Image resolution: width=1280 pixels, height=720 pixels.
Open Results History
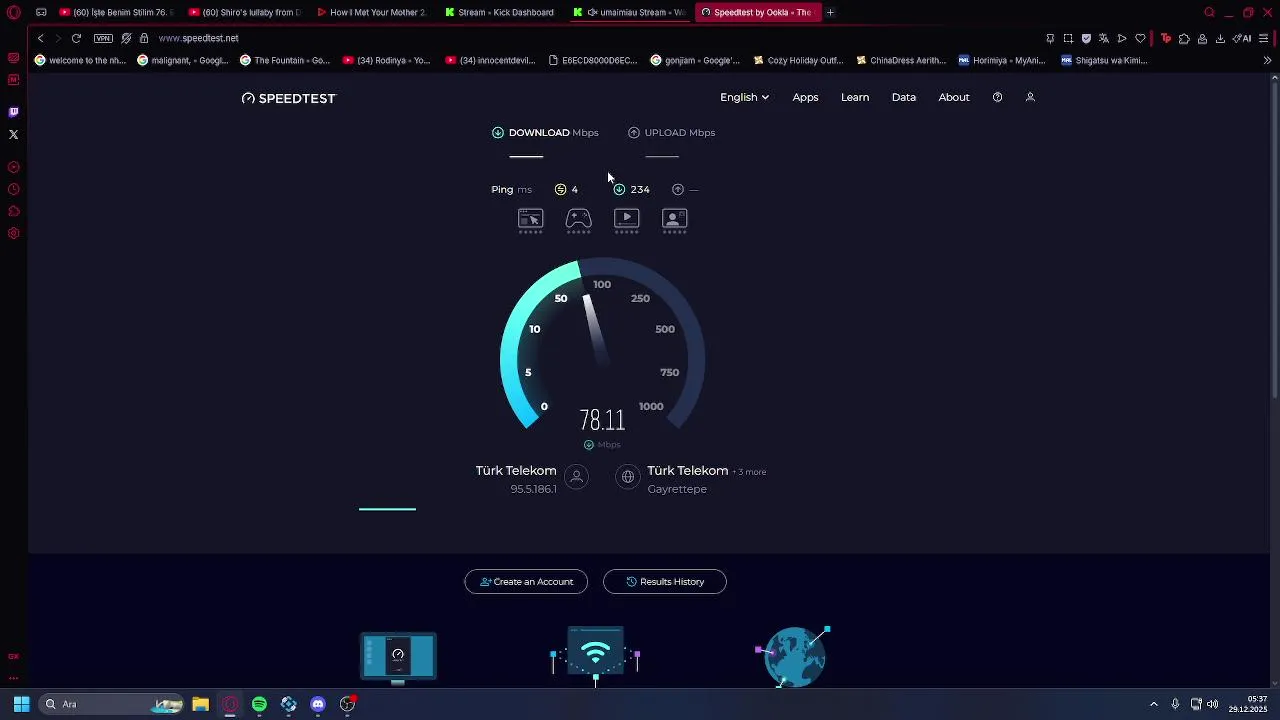pyautogui.click(x=665, y=581)
